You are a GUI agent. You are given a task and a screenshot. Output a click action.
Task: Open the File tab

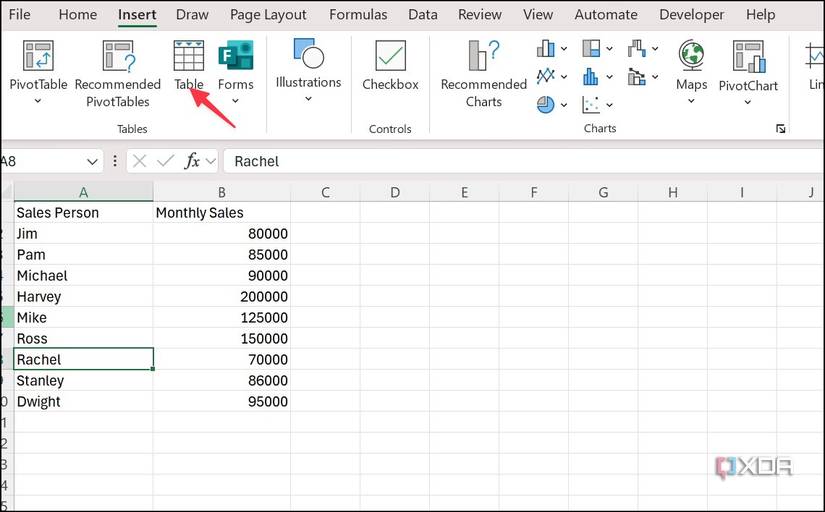[19, 14]
